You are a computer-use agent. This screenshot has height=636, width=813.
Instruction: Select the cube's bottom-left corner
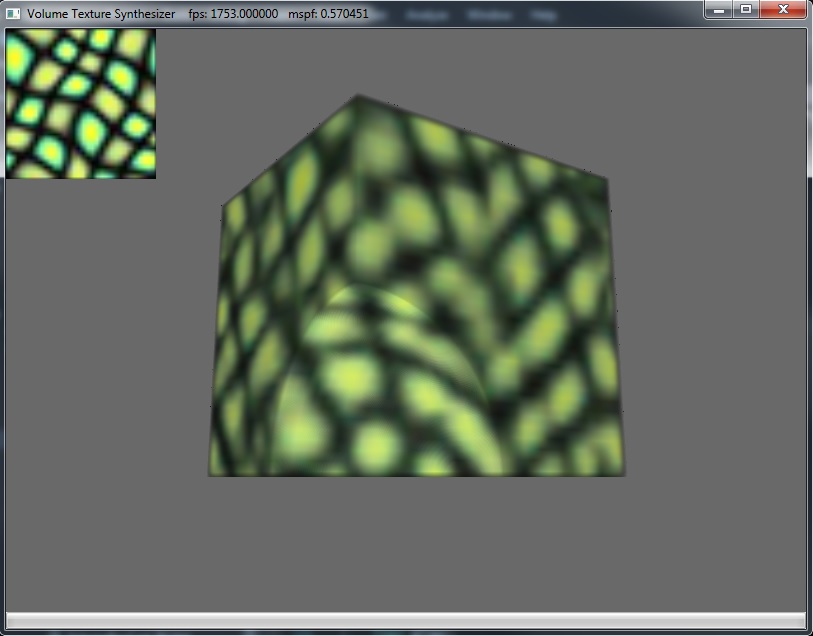(x=210, y=473)
